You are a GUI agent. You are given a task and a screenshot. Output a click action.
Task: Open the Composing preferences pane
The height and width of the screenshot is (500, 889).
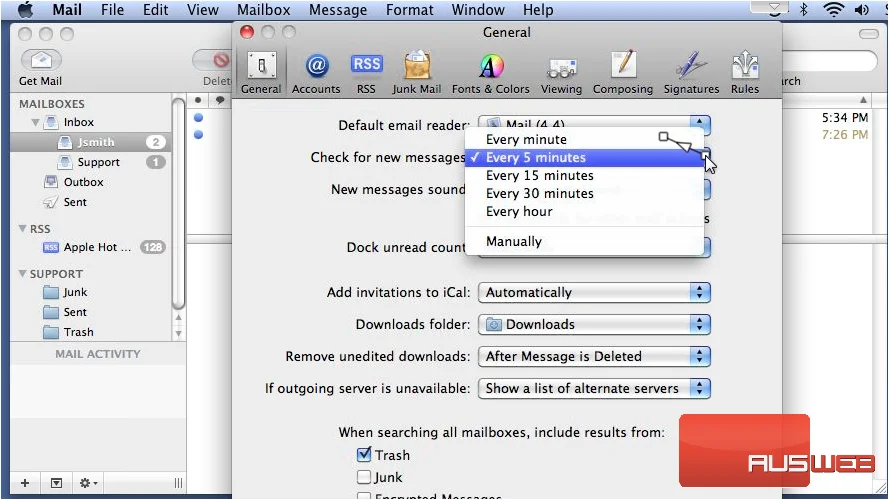(x=623, y=73)
